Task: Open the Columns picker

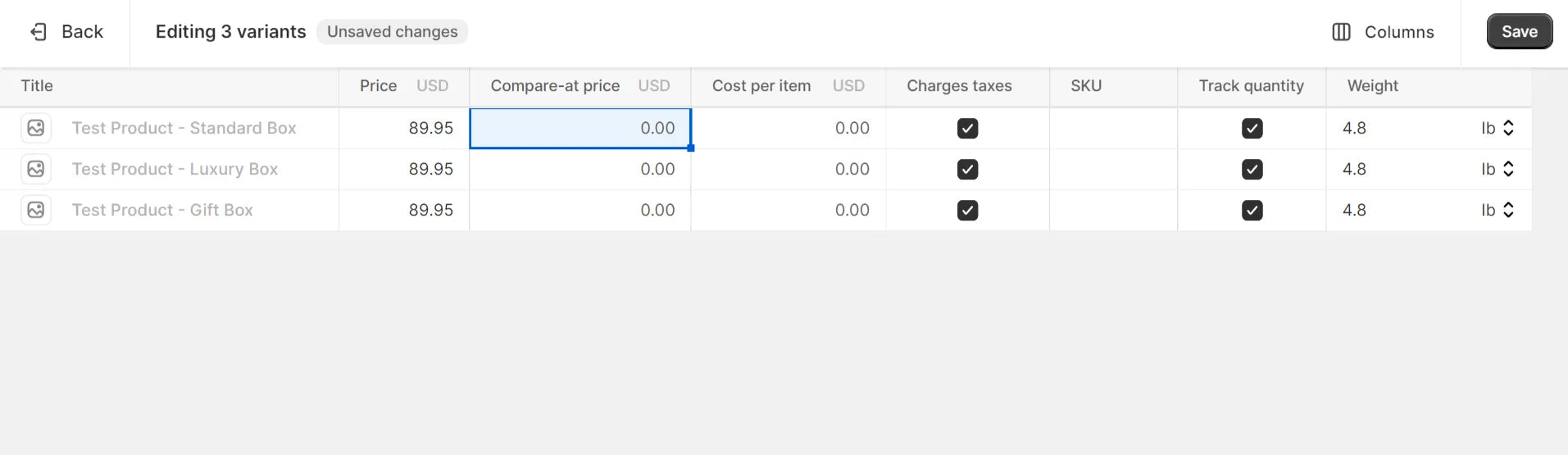Action: [1384, 32]
